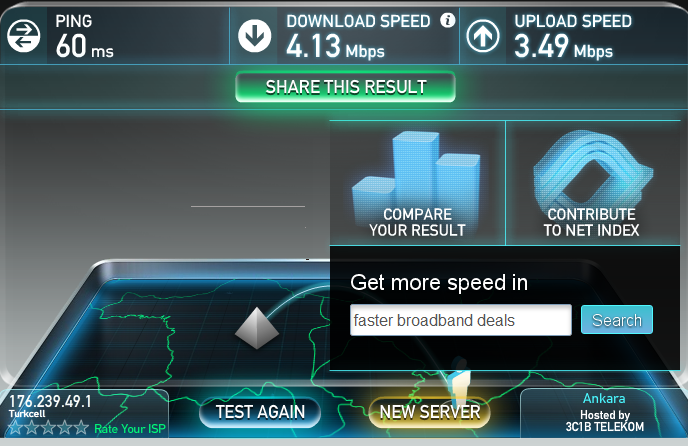
Task: Rate ISP with third star
Action: [48, 428]
